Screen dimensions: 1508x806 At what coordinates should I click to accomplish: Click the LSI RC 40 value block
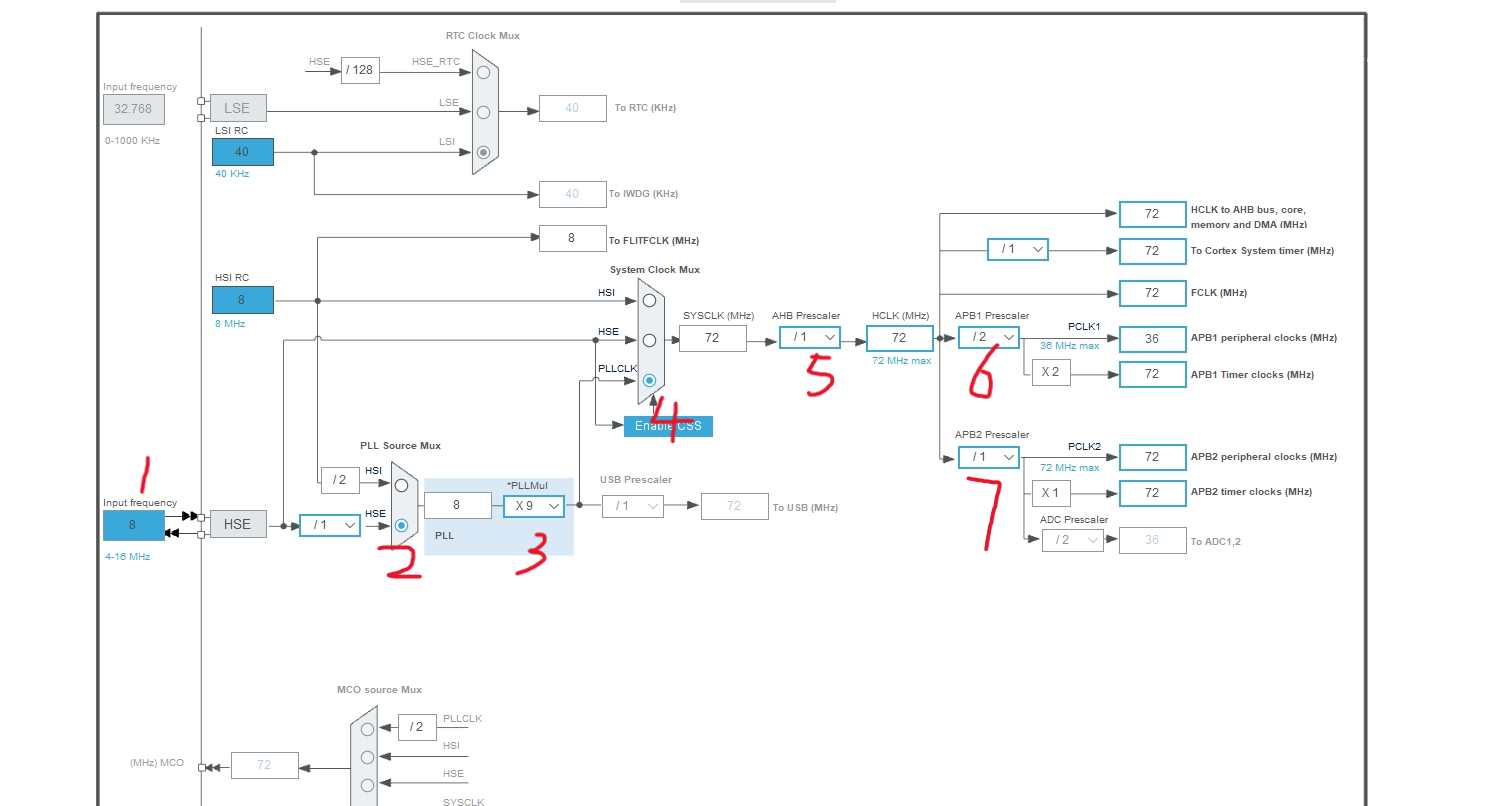click(x=242, y=152)
